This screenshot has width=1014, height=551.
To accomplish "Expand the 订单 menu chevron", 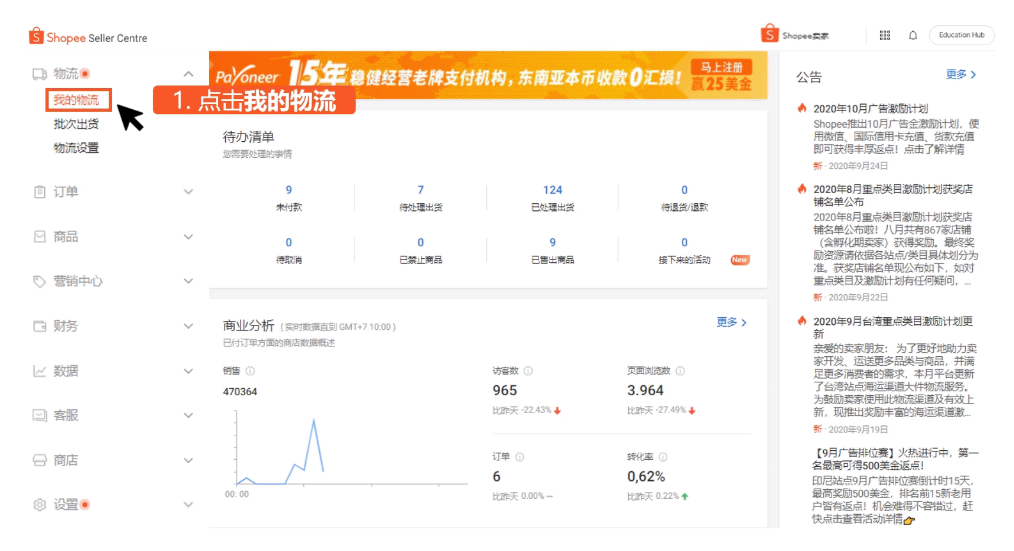I will 188,191.
